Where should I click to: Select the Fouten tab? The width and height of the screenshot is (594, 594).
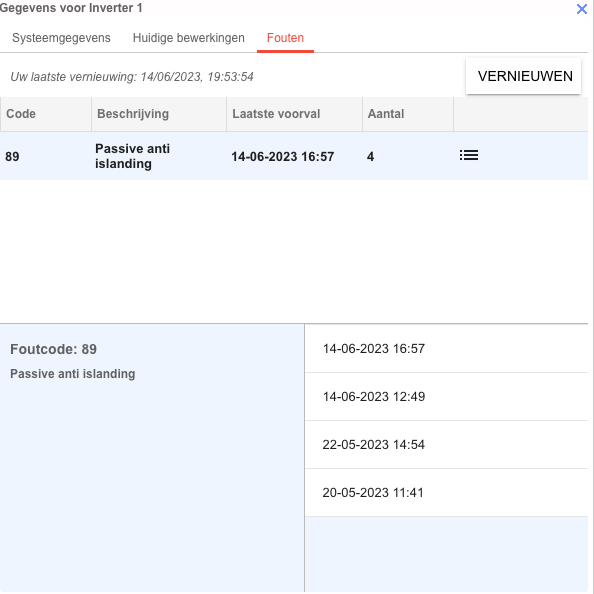285,38
